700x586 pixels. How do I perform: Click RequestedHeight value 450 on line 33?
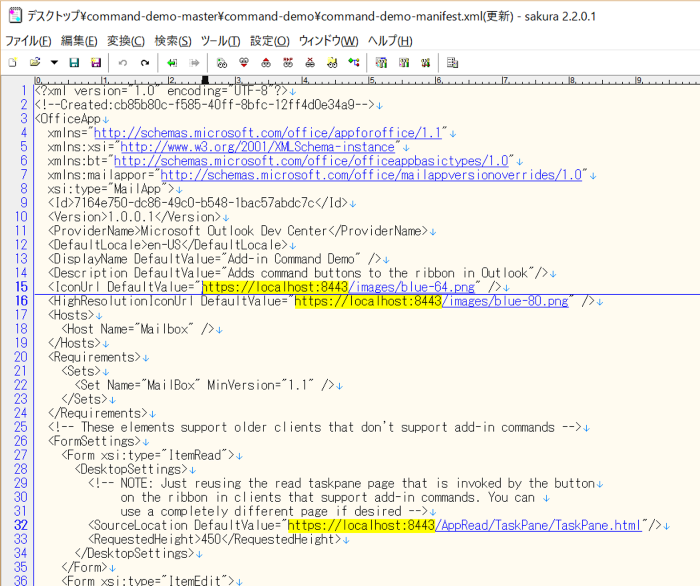[211, 539]
